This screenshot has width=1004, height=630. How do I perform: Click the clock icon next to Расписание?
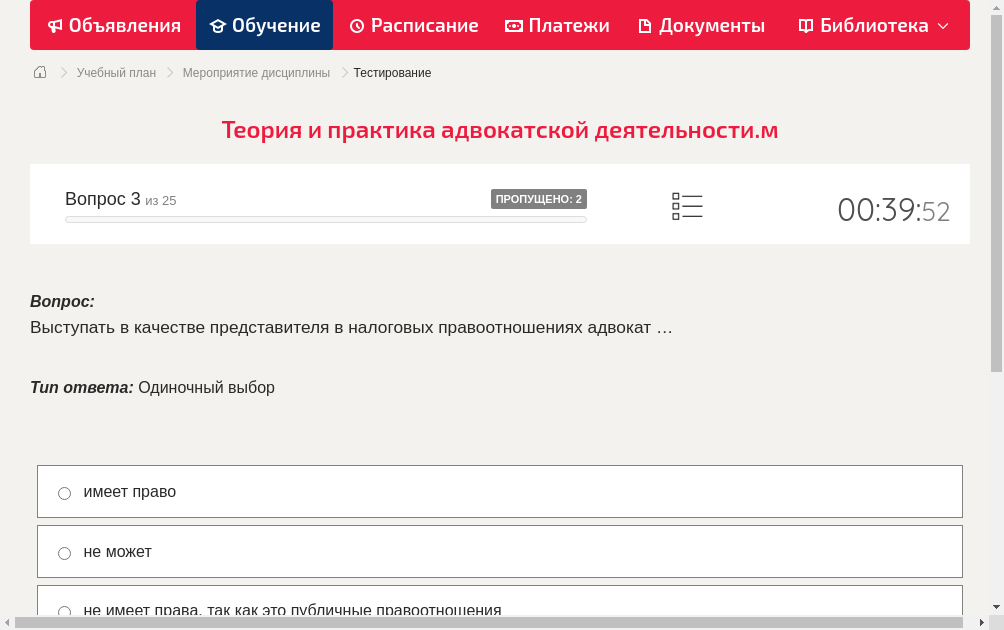point(355,25)
